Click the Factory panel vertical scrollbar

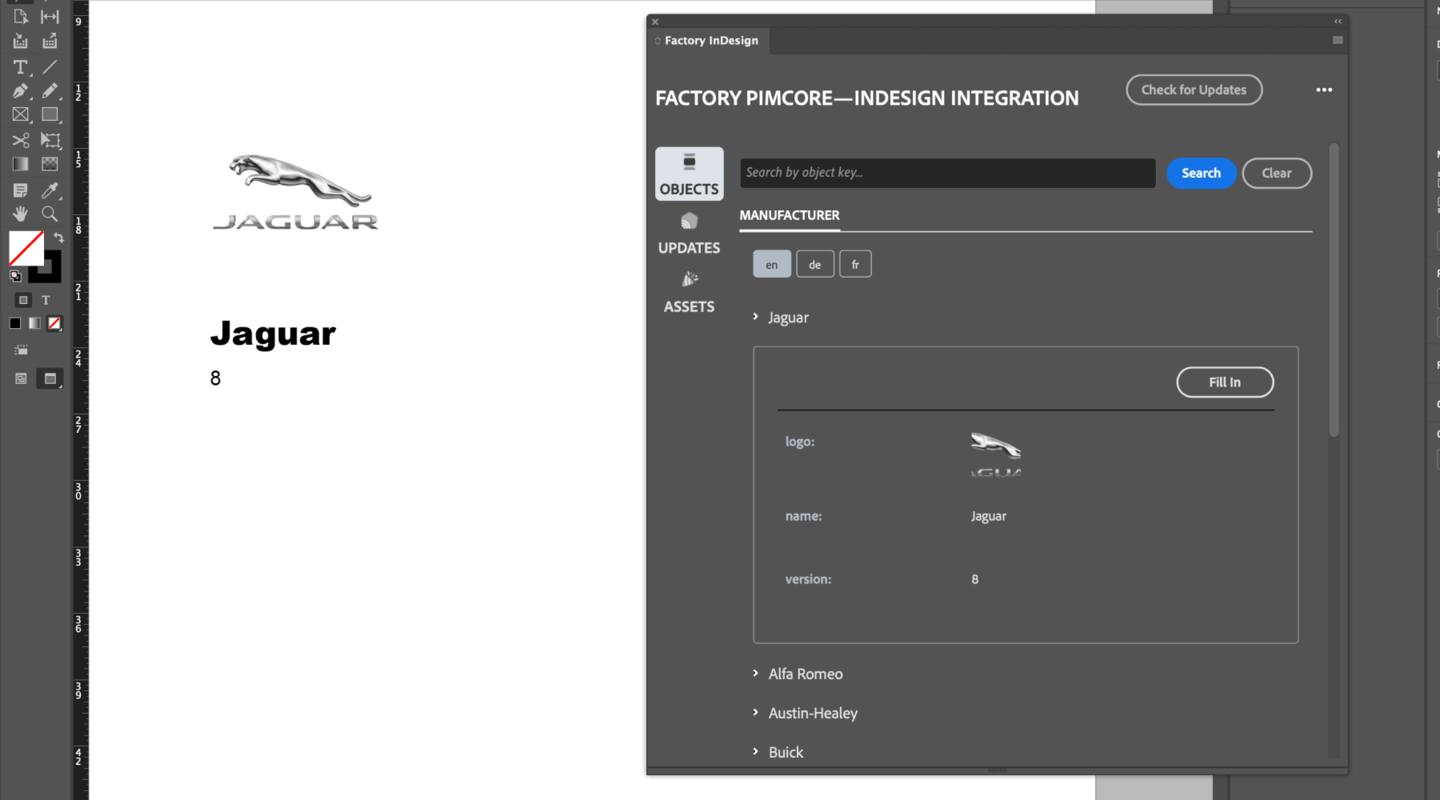coord(1334,290)
